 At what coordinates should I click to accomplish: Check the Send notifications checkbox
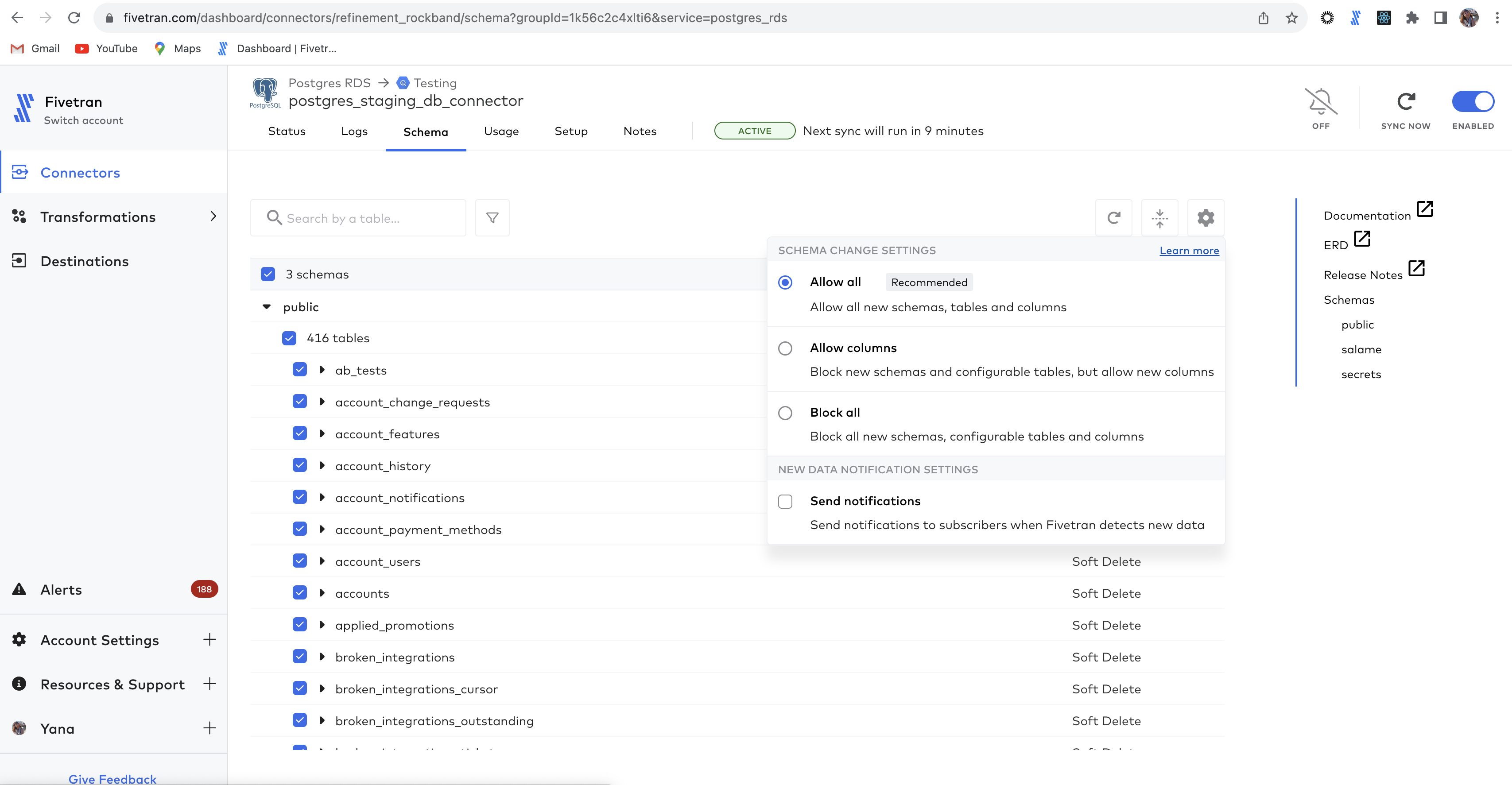pos(785,502)
